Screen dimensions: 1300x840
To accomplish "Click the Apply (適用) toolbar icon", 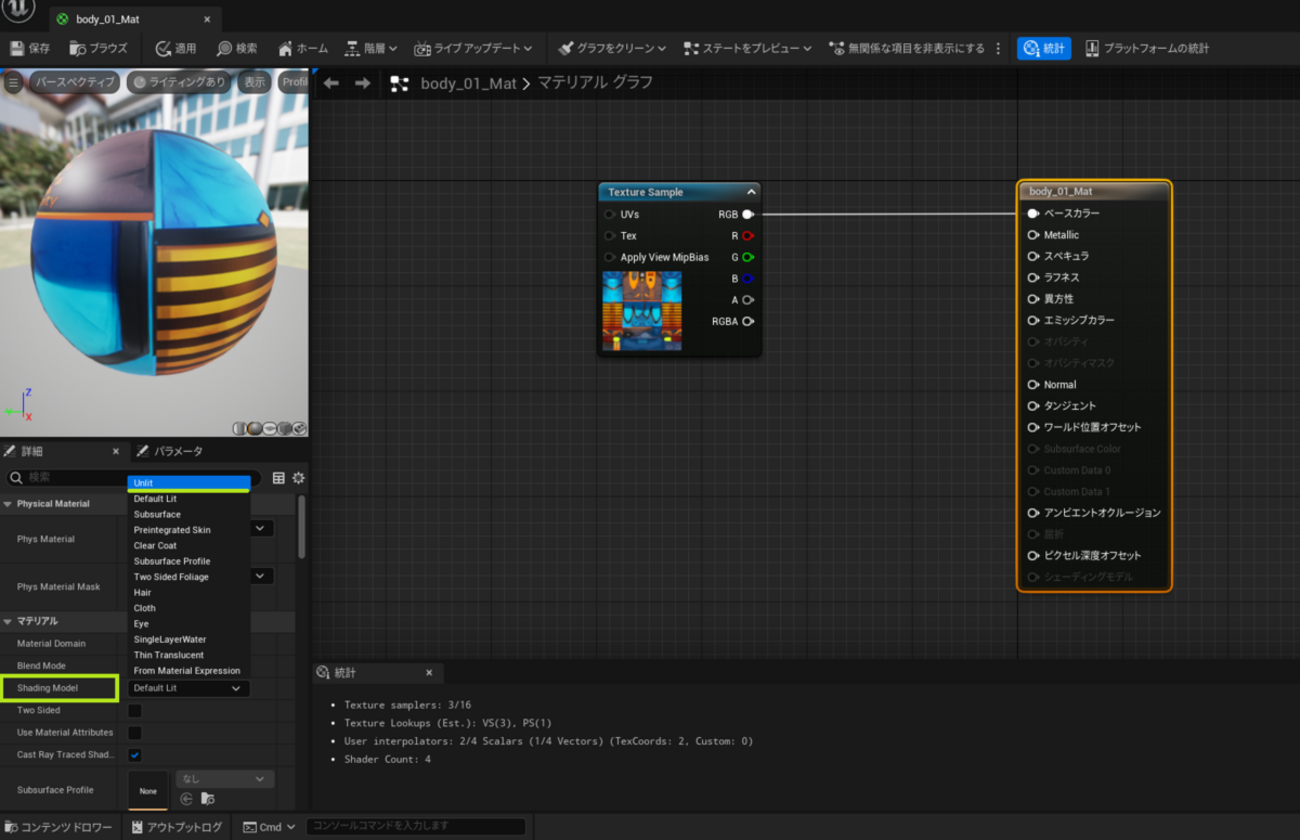I will point(176,48).
